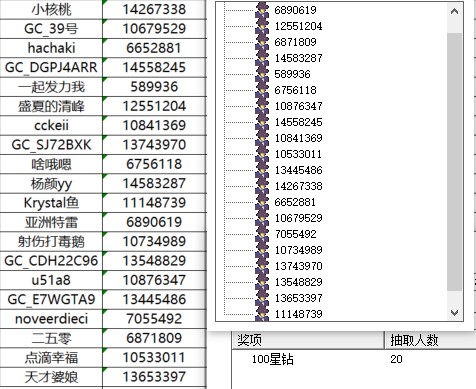The height and width of the screenshot is (389, 476).
Task: Click the avatar icon beside 6890619
Action: coord(262,10)
